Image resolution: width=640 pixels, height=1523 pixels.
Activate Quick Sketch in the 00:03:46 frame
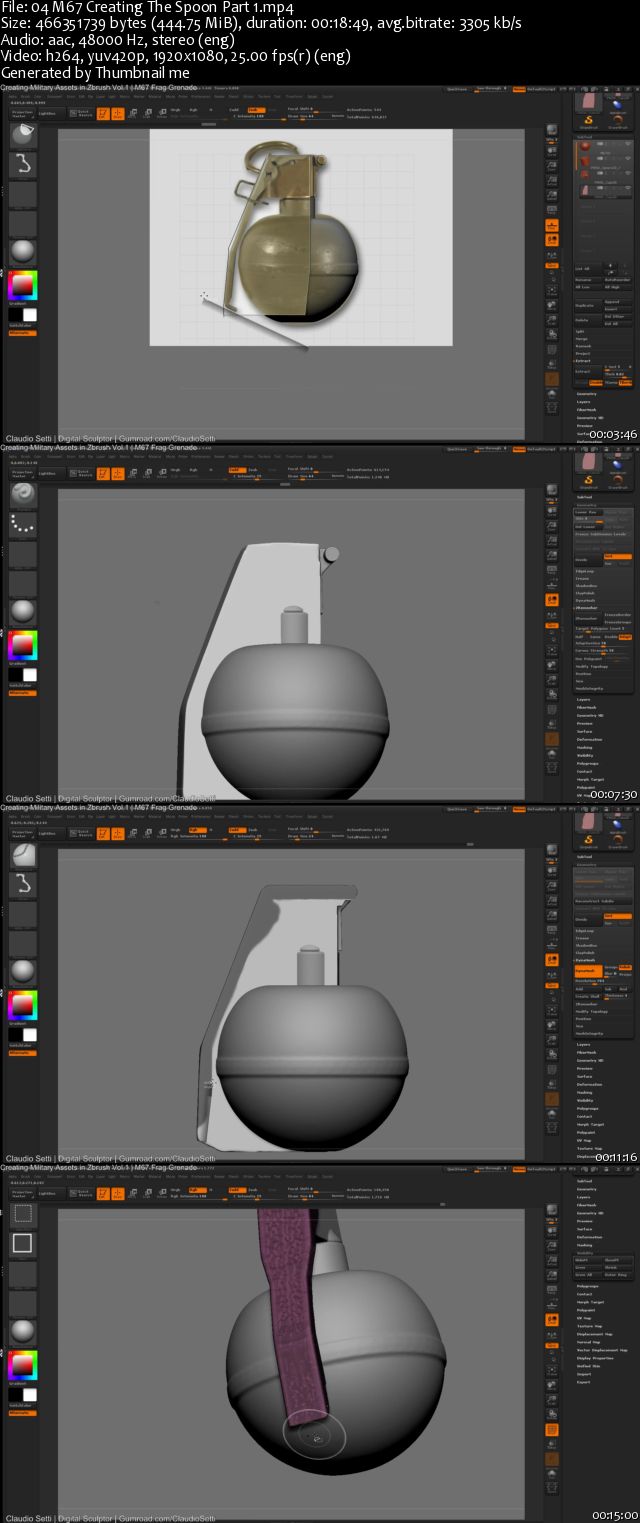[81, 114]
